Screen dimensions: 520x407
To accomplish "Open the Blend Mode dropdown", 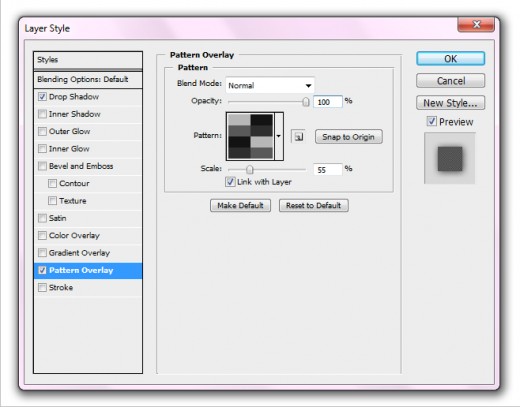I will (x=270, y=85).
